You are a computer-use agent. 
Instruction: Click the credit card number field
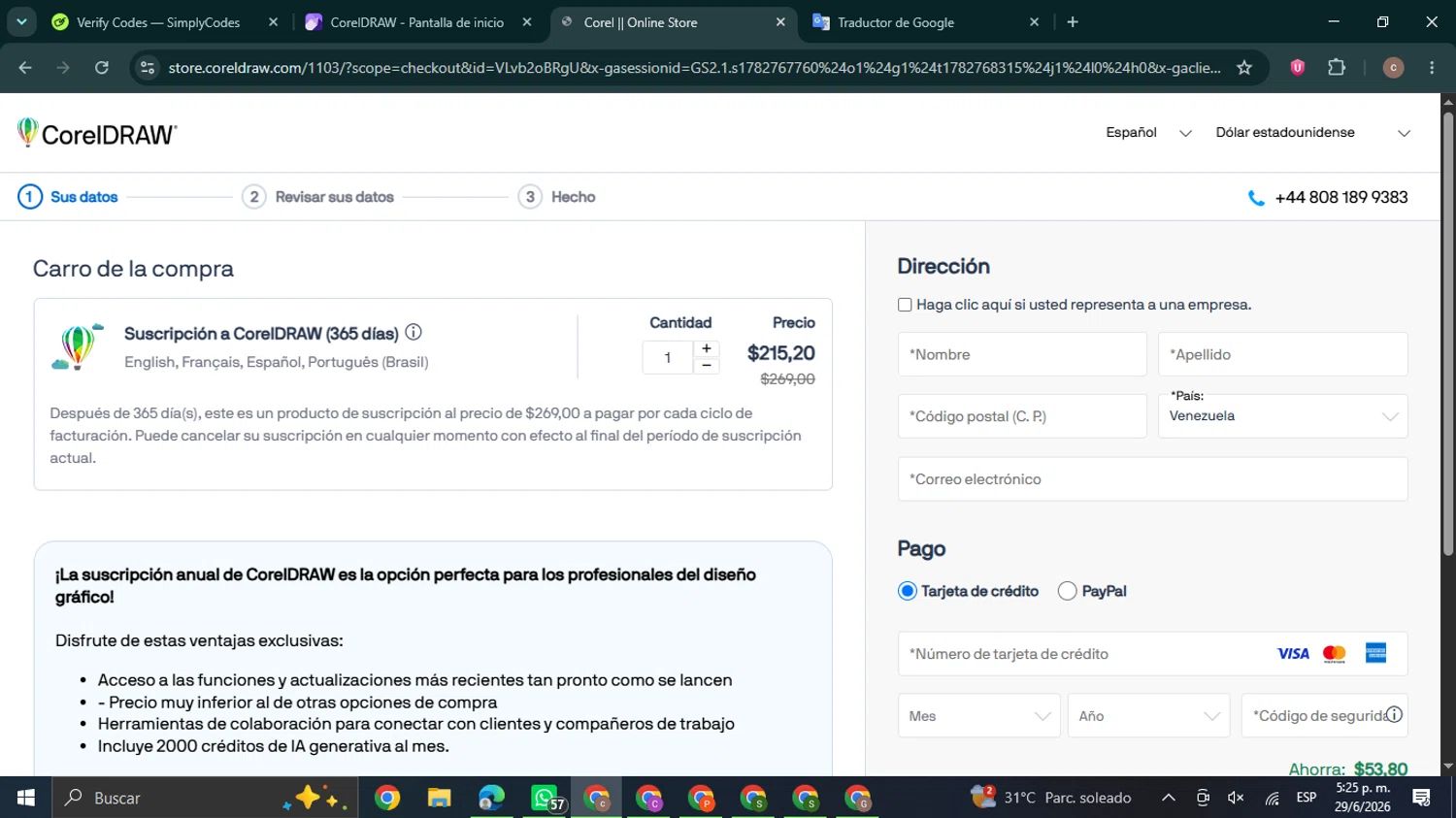[1152, 654]
